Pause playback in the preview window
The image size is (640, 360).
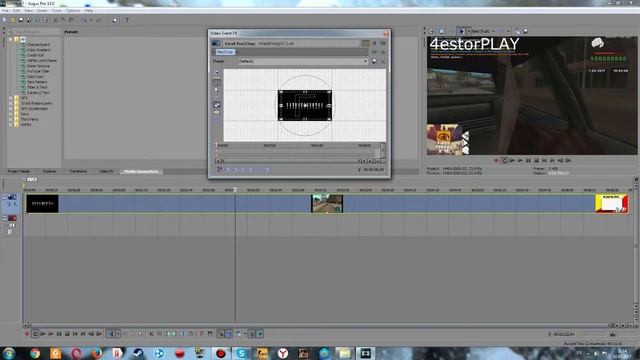[528, 161]
